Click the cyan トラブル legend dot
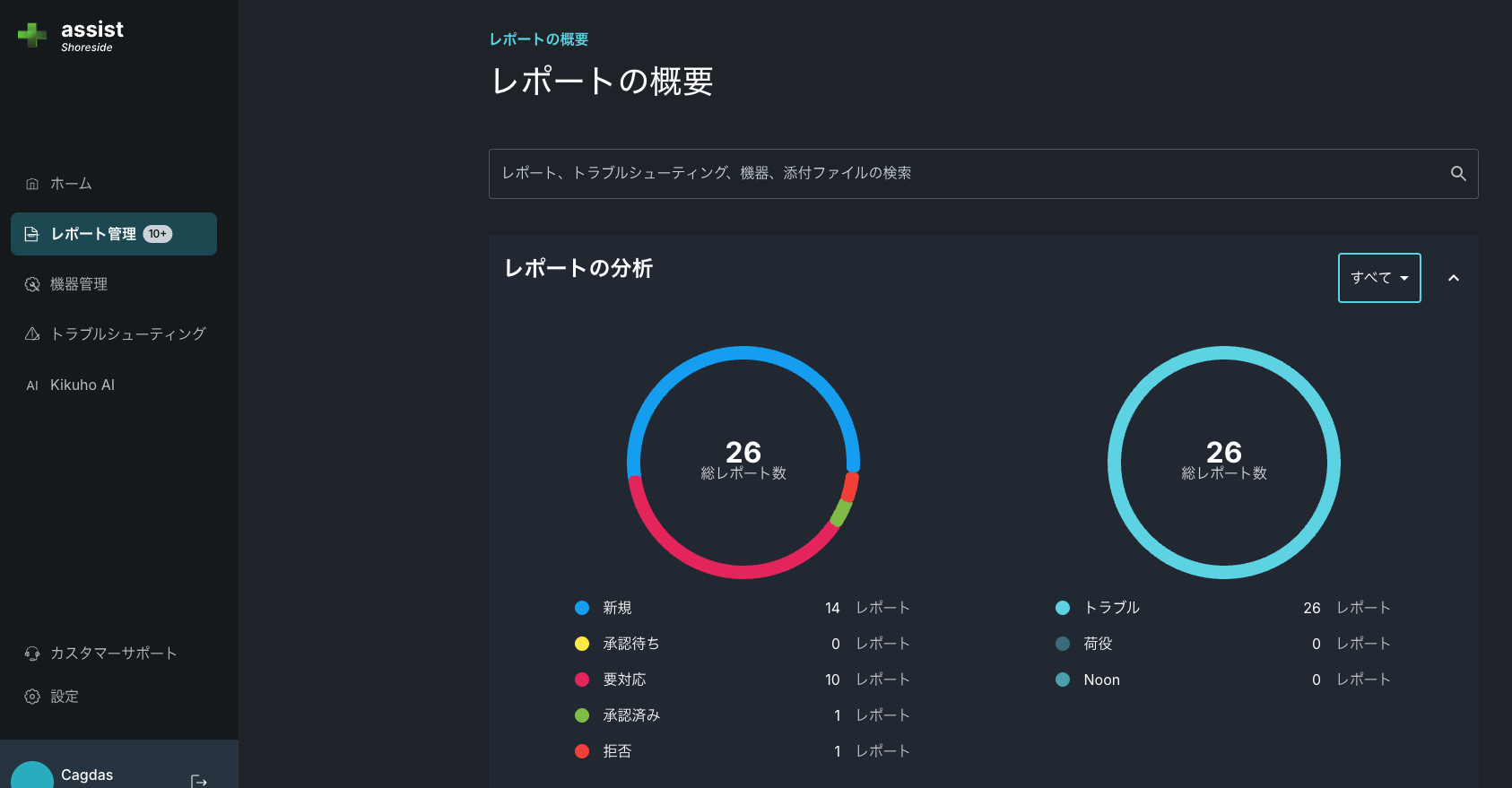The image size is (1512, 788). pos(1063,608)
